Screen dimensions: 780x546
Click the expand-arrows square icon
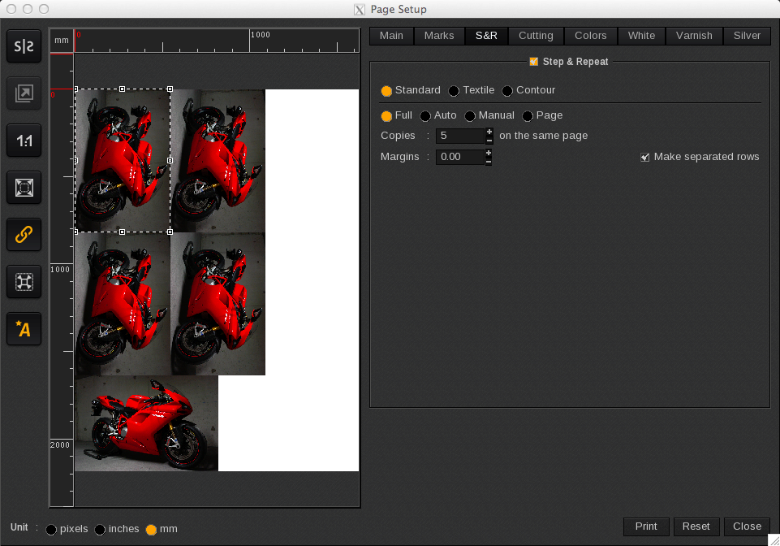click(24, 282)
